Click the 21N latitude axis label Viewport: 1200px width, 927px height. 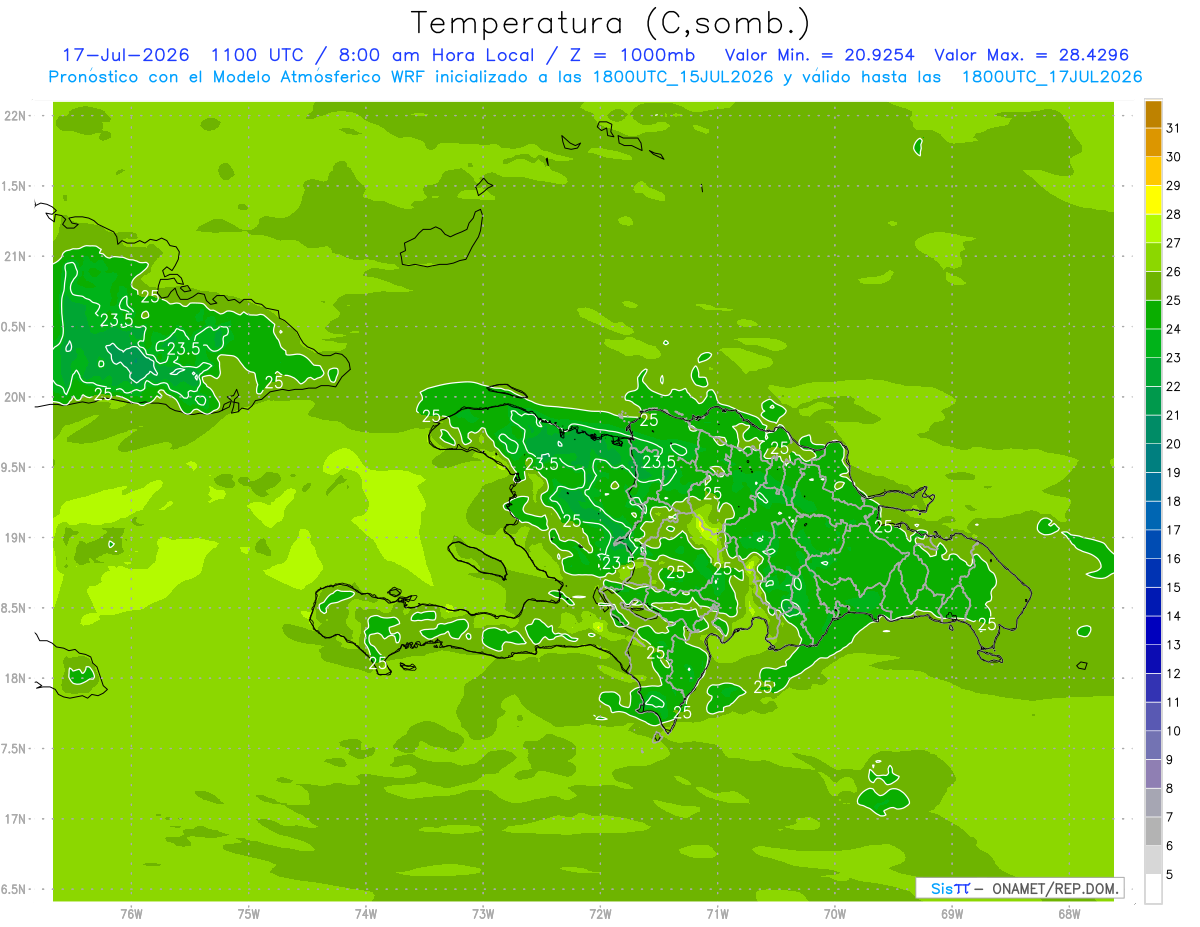pyautogui.click(x=14, y=257)
